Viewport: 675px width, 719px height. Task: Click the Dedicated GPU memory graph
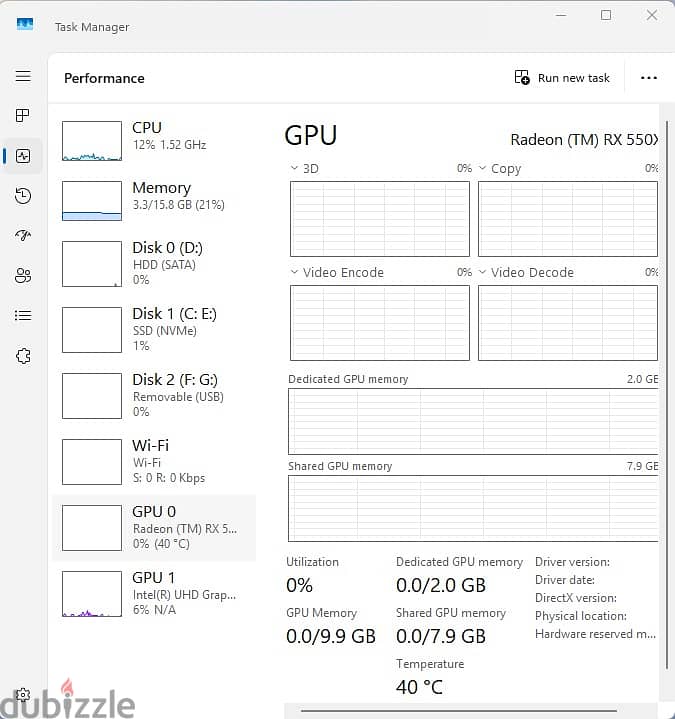pos(473,421)
